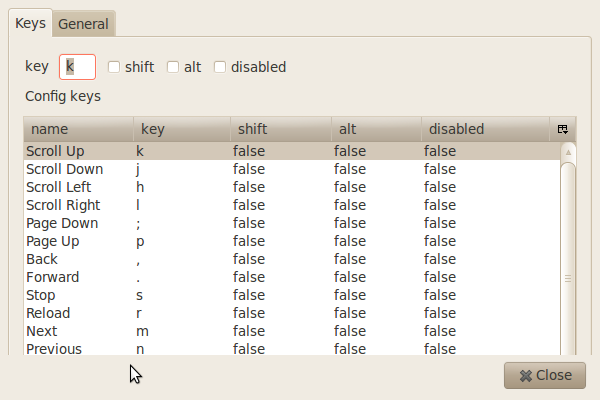Select the Keys tab
Image resolution: width=600 pixels, height=400 pixels.
(x=31, y=23)
